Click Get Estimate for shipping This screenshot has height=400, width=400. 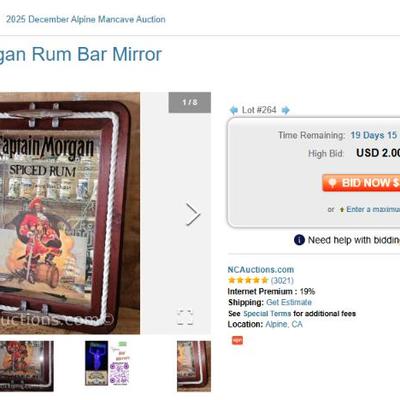[289, 302]
